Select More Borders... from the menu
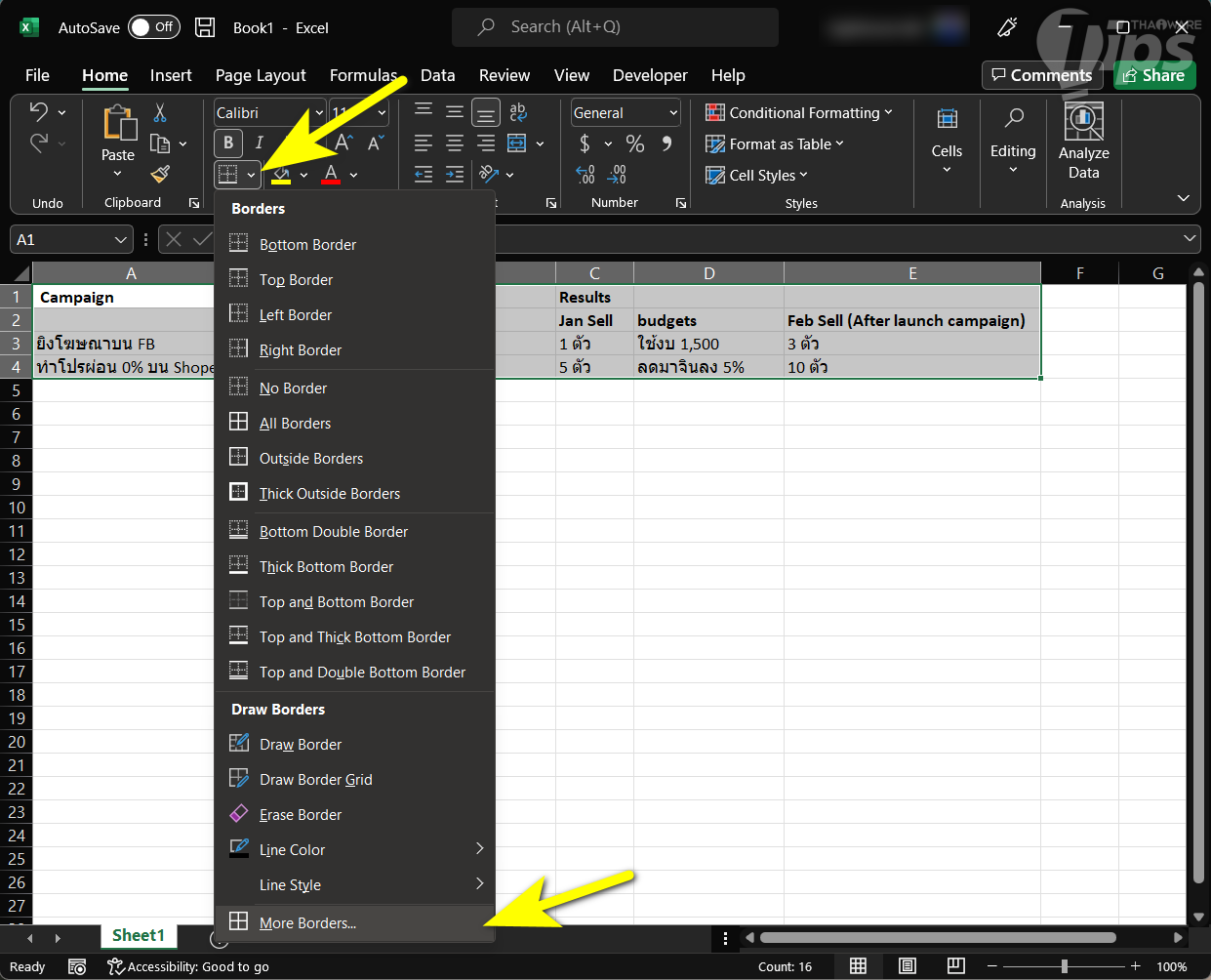This screenshot has height=980, width=1211. tap(307, 923)
